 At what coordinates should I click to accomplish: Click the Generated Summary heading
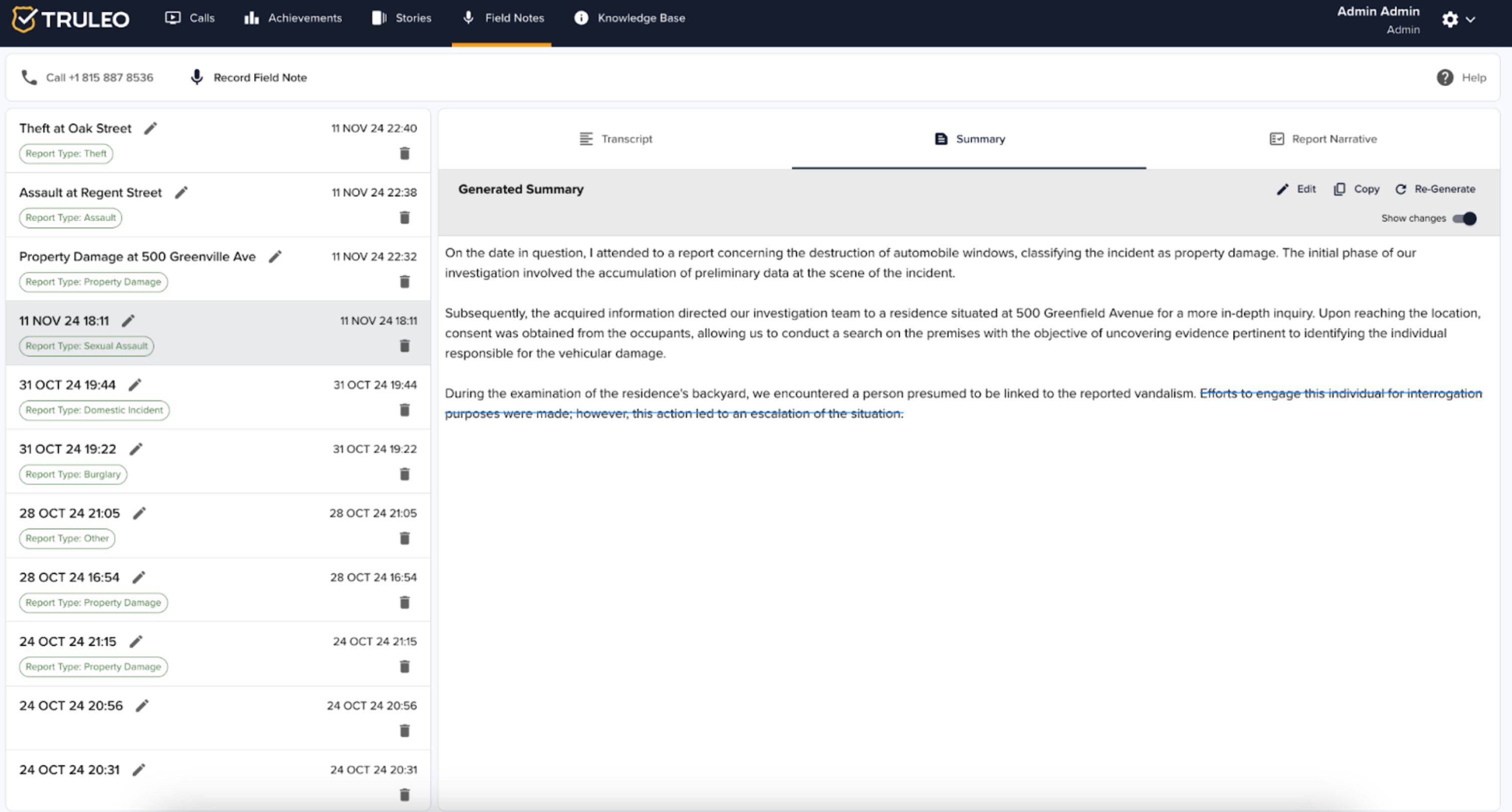521,189
